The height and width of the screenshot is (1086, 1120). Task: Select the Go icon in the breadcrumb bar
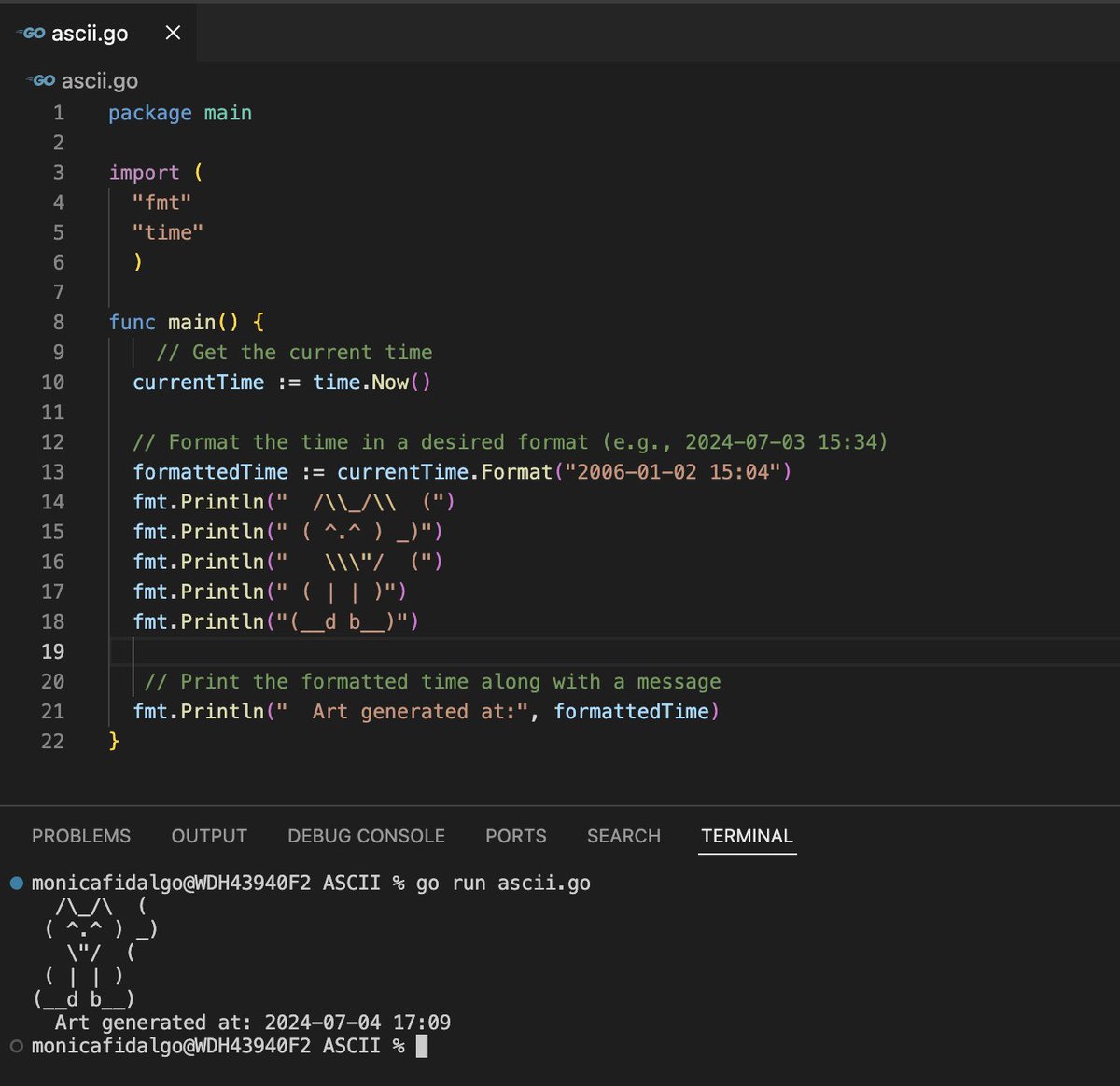point(39,80)
